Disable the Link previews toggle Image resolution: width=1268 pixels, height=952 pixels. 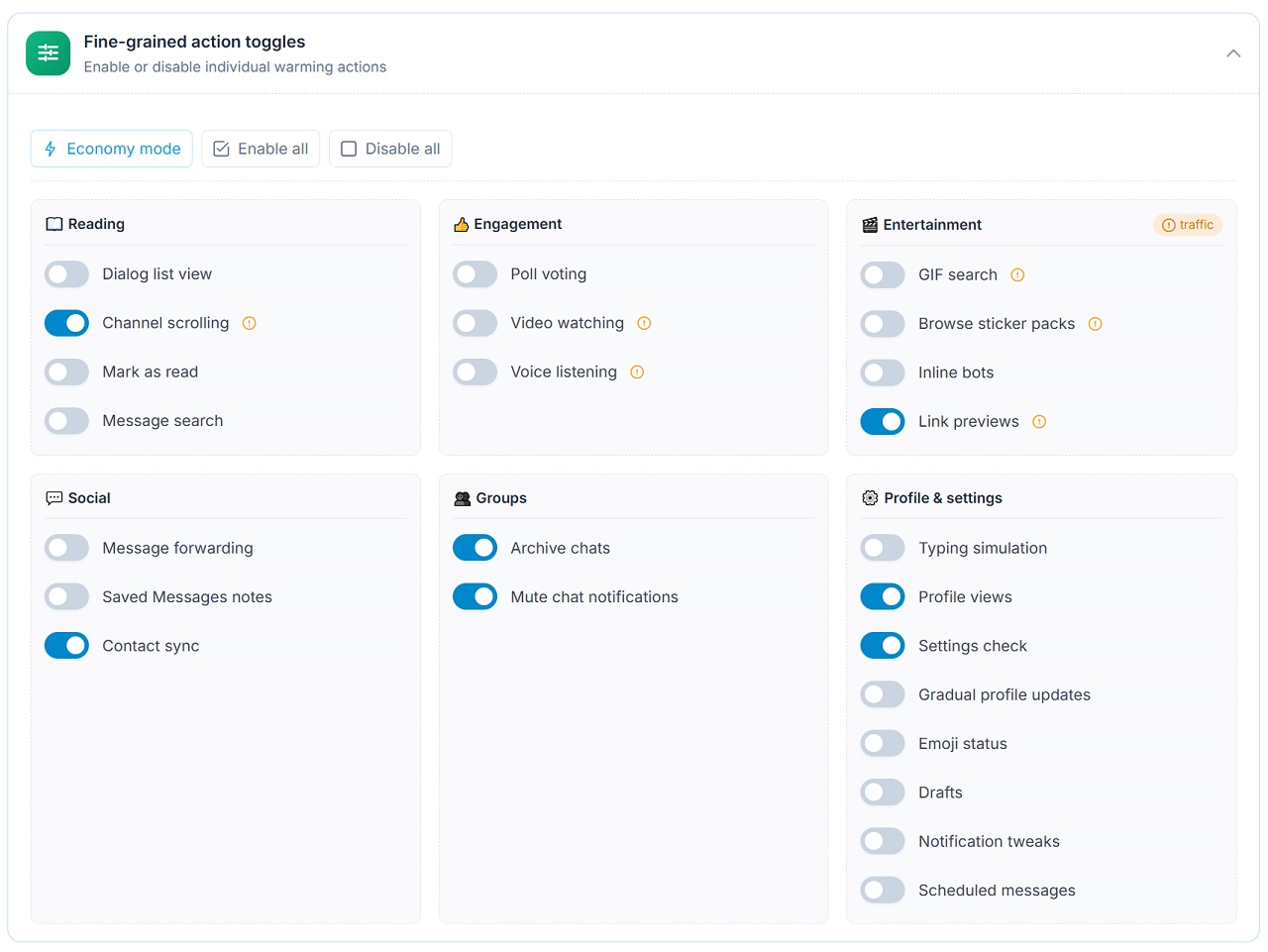coord(883,422)
